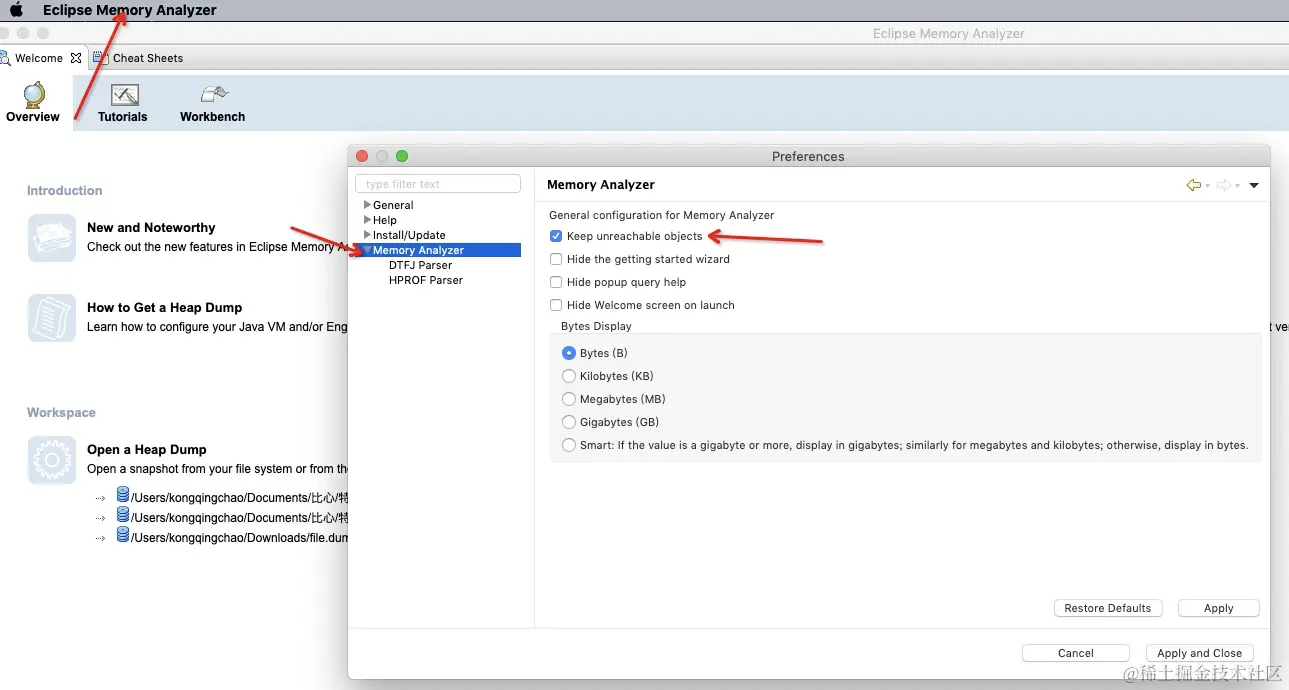Image resolution: width=1289 pixels, height=690 pixels.
Task: Select Kilobytes (KB) radio button
Action: [x=569, y=376]
